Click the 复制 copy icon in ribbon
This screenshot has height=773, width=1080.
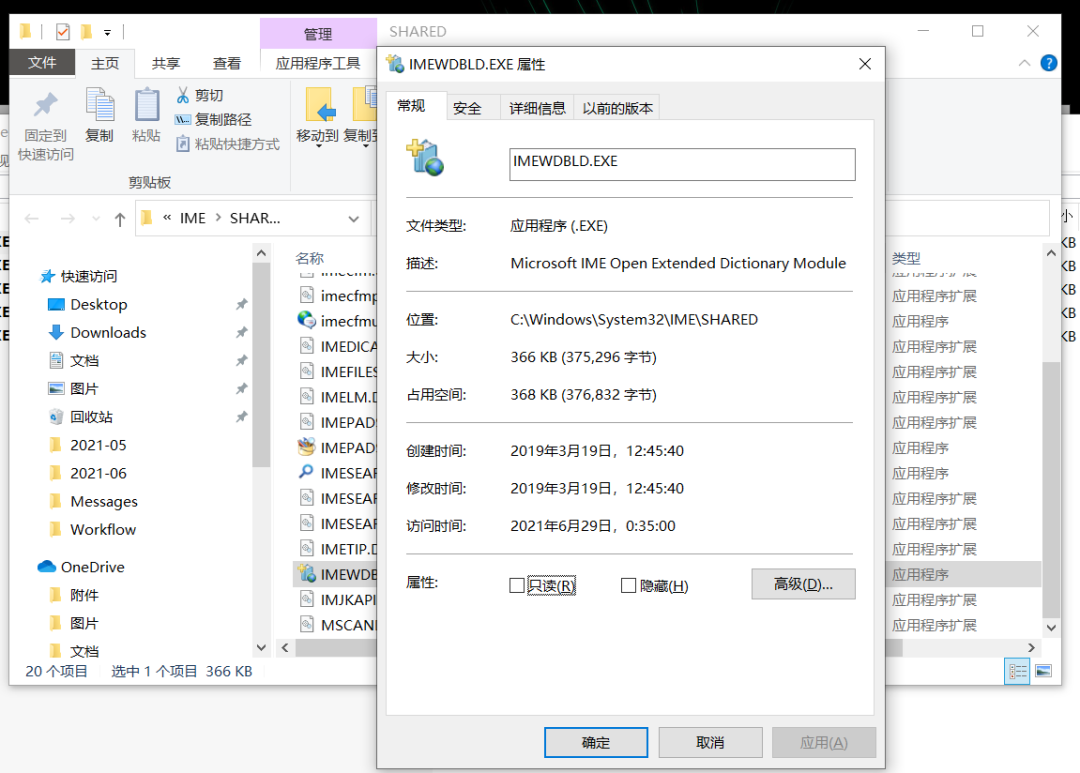[99, 105]
